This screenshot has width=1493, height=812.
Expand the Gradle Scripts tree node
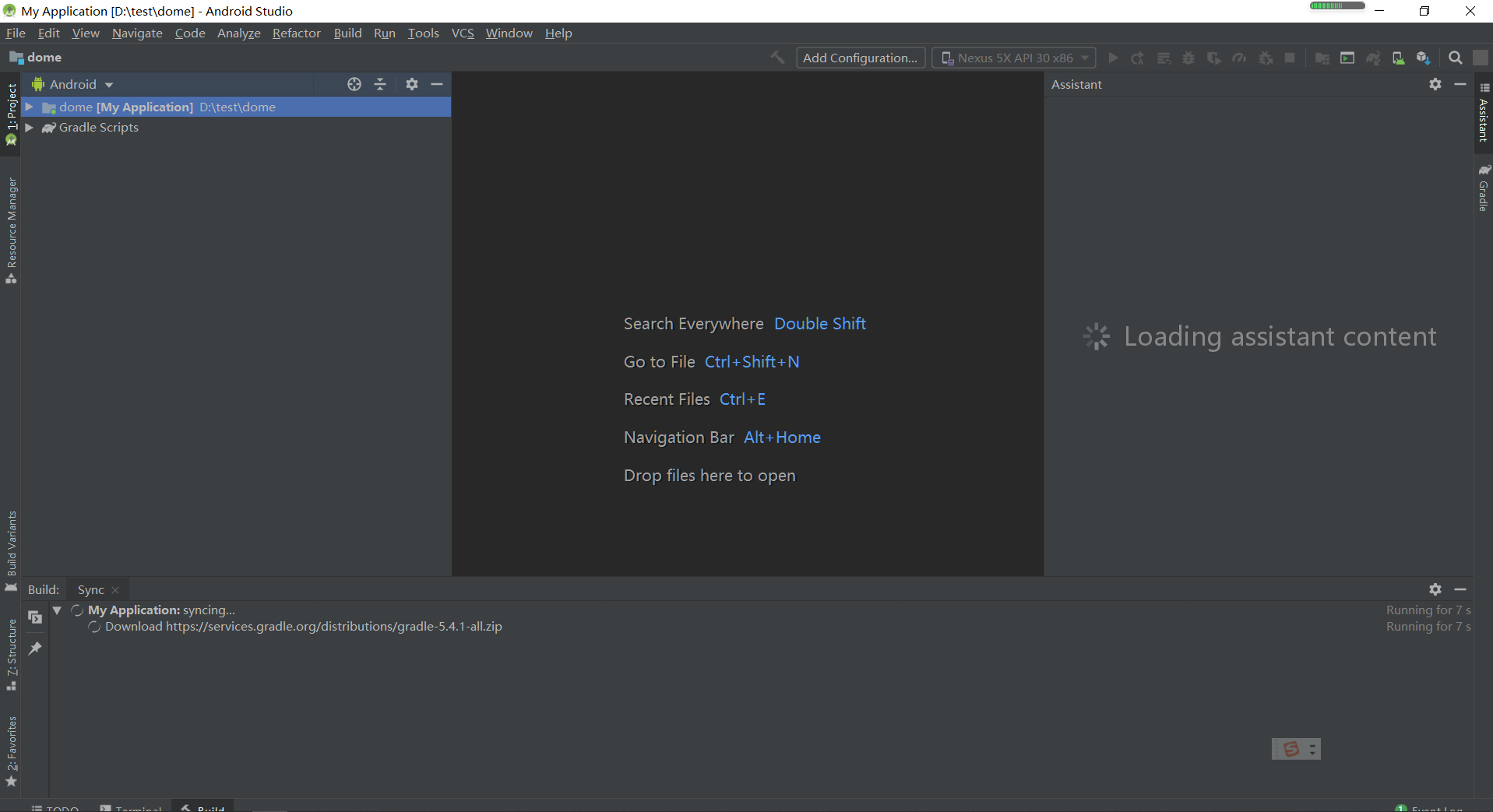point(30,128)
